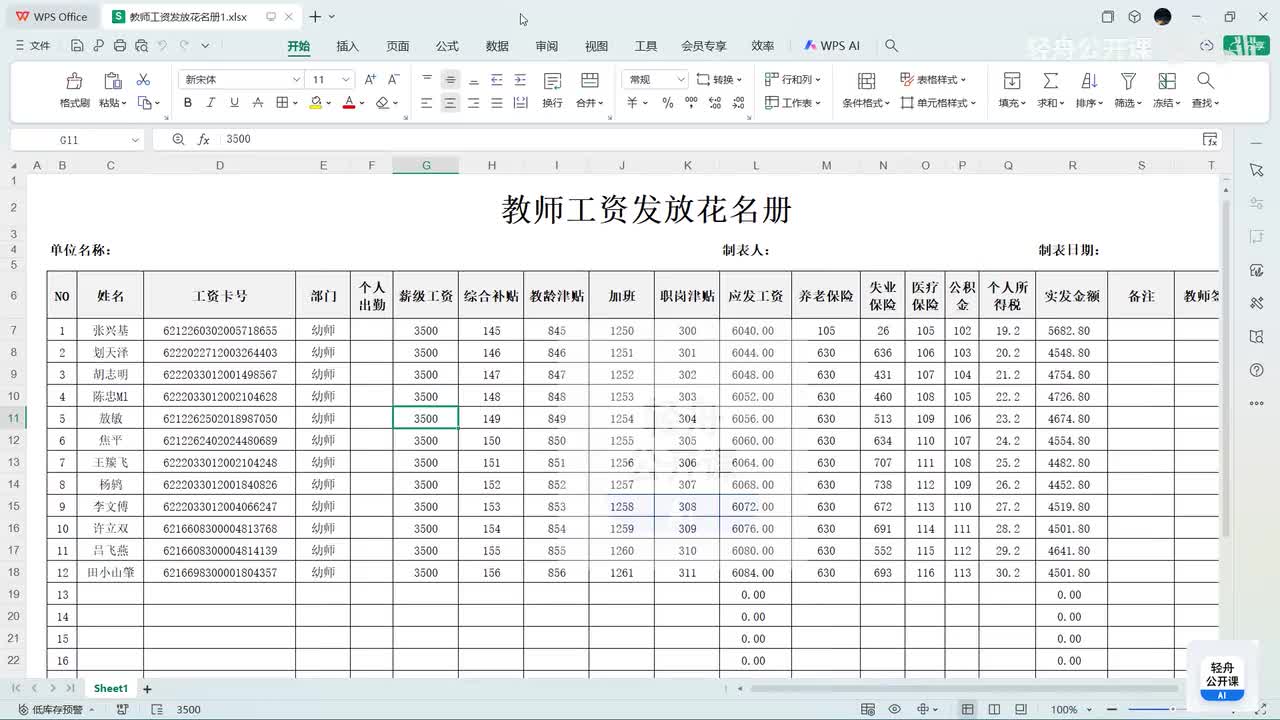
Task: Toggle right text alignment
Action: [473, 103]
